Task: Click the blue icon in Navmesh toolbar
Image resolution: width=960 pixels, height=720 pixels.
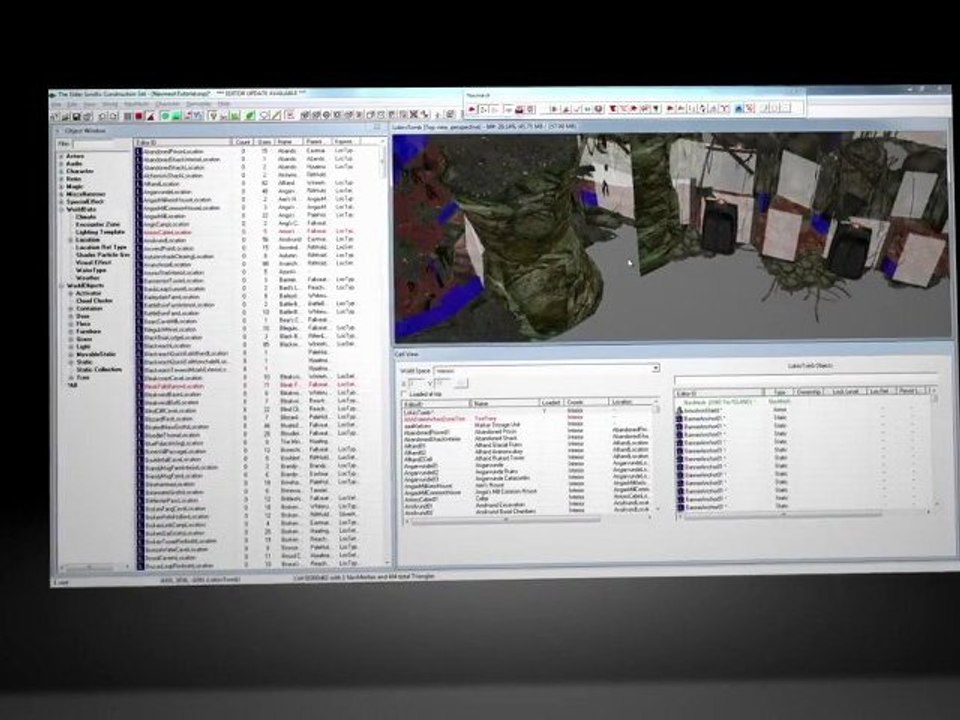Action: coord(739,108)
